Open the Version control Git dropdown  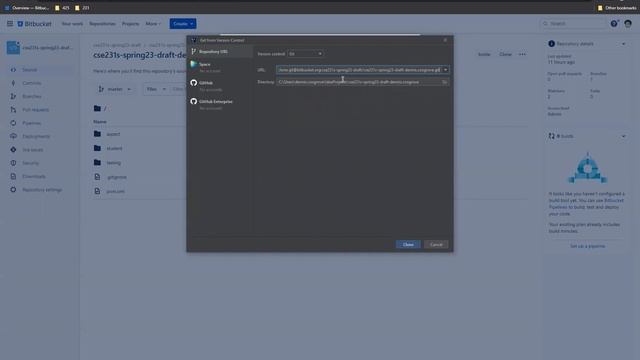(305, 54)
